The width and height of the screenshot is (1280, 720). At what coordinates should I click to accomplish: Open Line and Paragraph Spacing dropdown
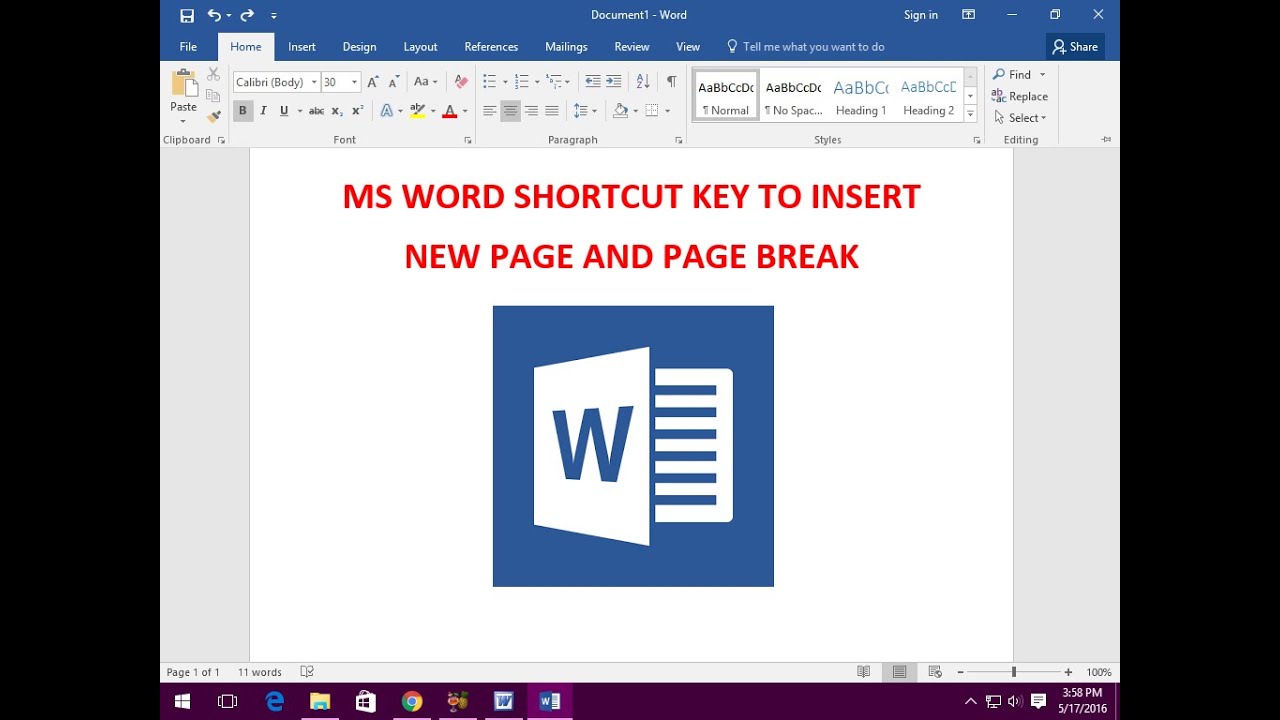(585, 111)
